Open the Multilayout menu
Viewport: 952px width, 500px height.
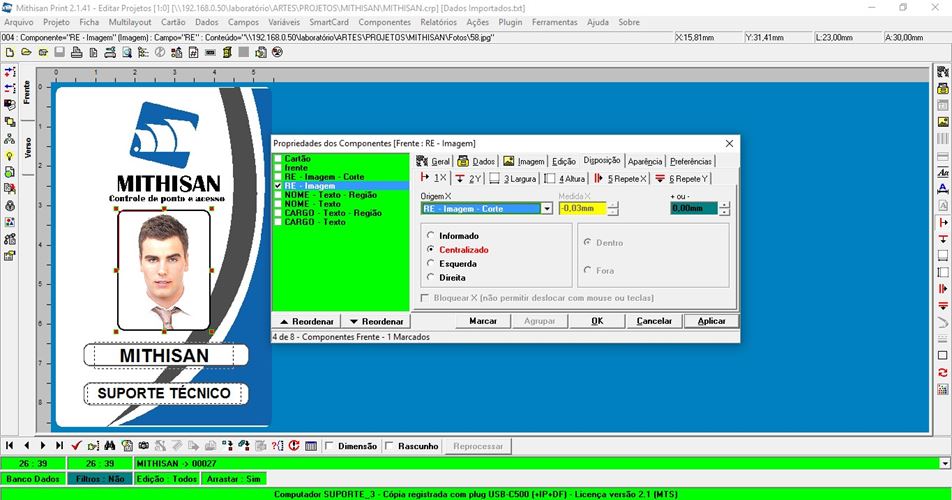[130, 22]
